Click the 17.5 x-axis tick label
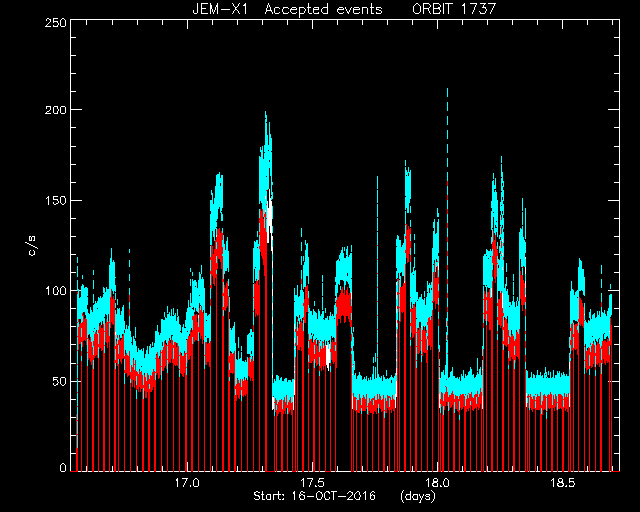The width and height of the screenshot is (640, 512). tap(312, 483)
